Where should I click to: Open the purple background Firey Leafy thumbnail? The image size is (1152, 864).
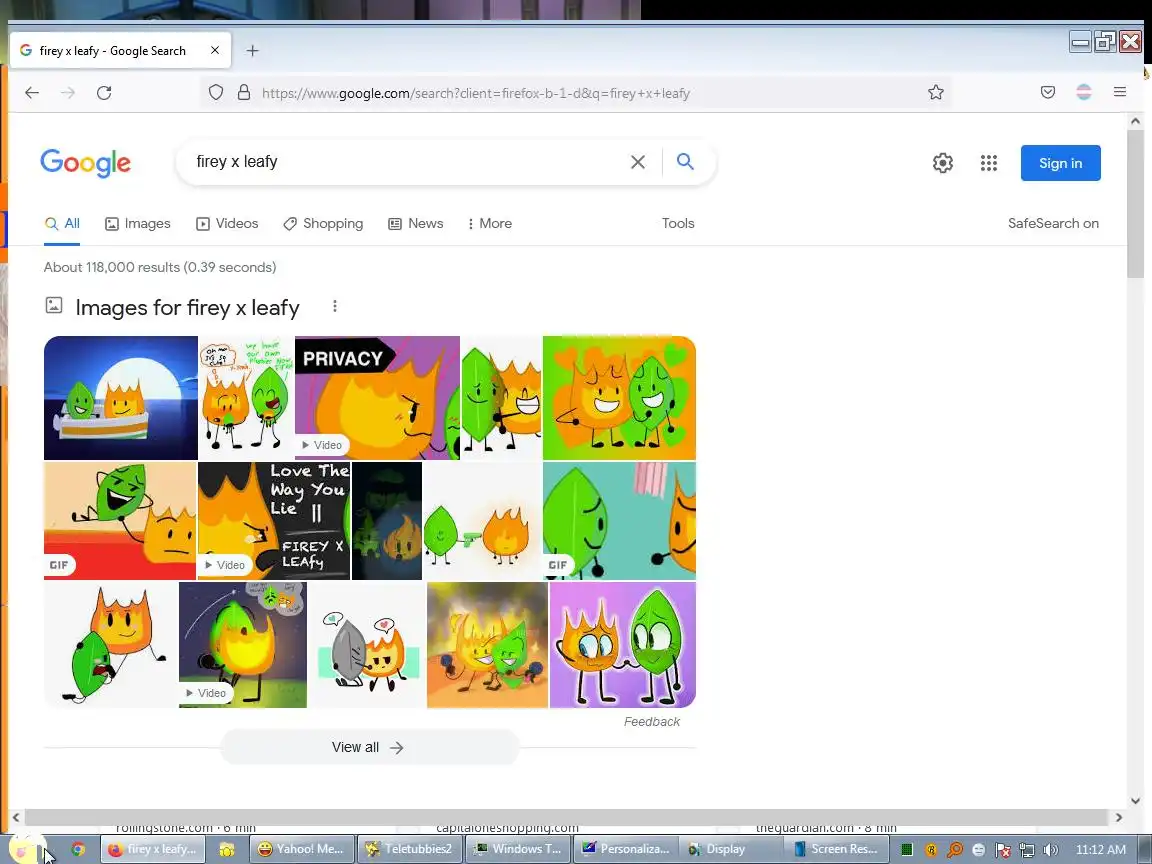[x=622, y=644]
